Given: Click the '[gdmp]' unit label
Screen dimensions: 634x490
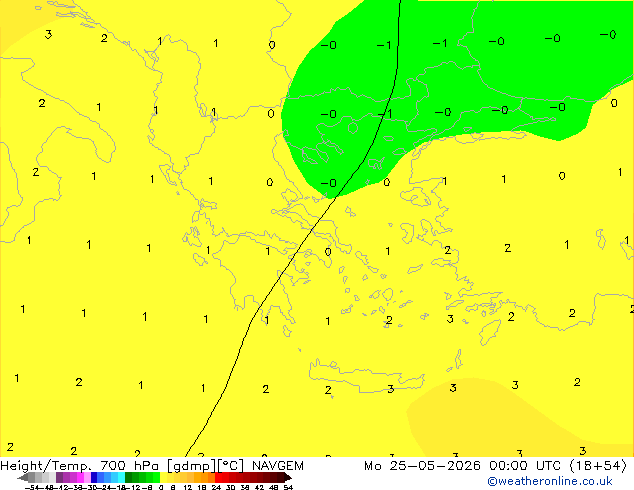Looking at the screenshot, I should point(192,466).
